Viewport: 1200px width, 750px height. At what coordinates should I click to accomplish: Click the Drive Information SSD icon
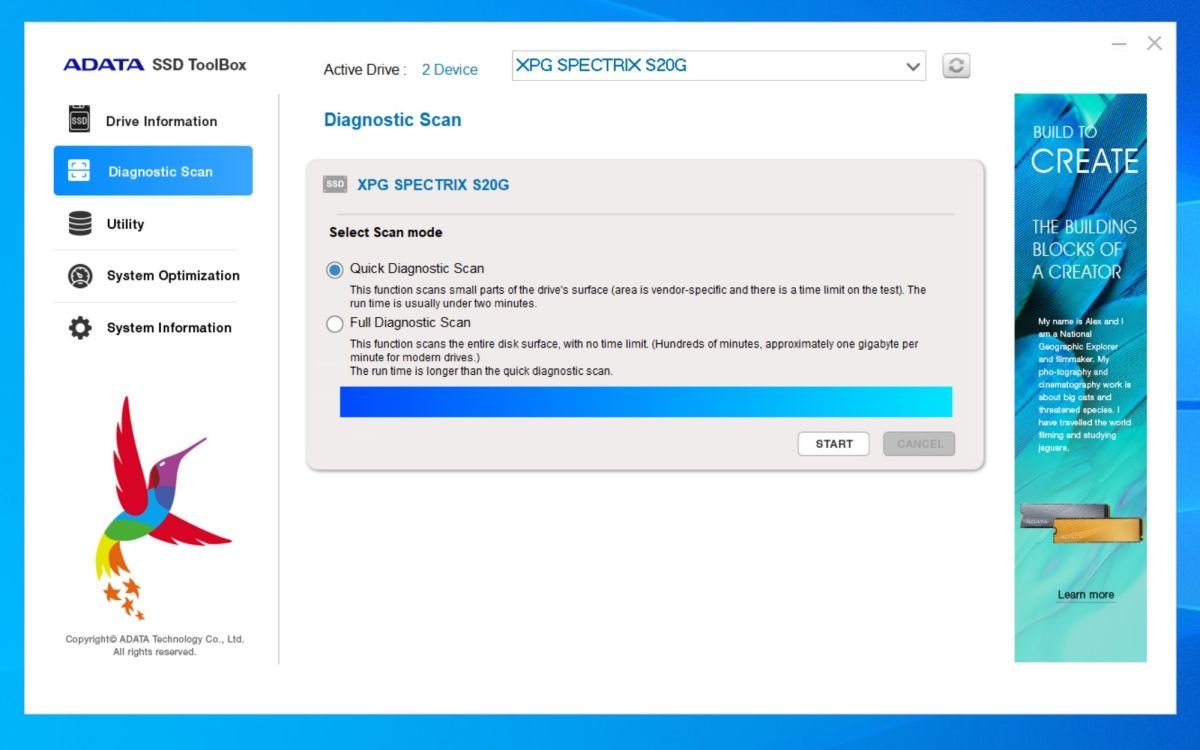[x=79, y=120]
